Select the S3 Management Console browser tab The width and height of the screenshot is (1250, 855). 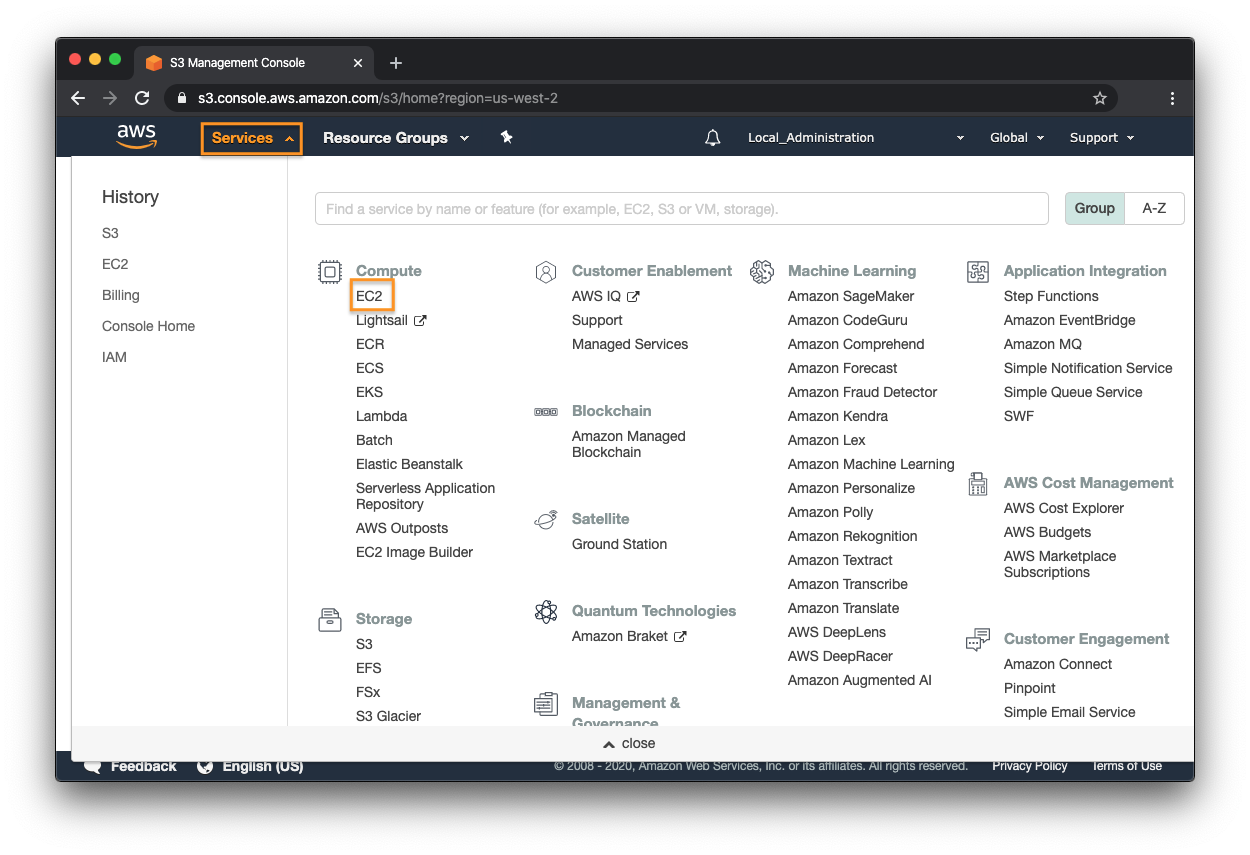tap(255, 62)
